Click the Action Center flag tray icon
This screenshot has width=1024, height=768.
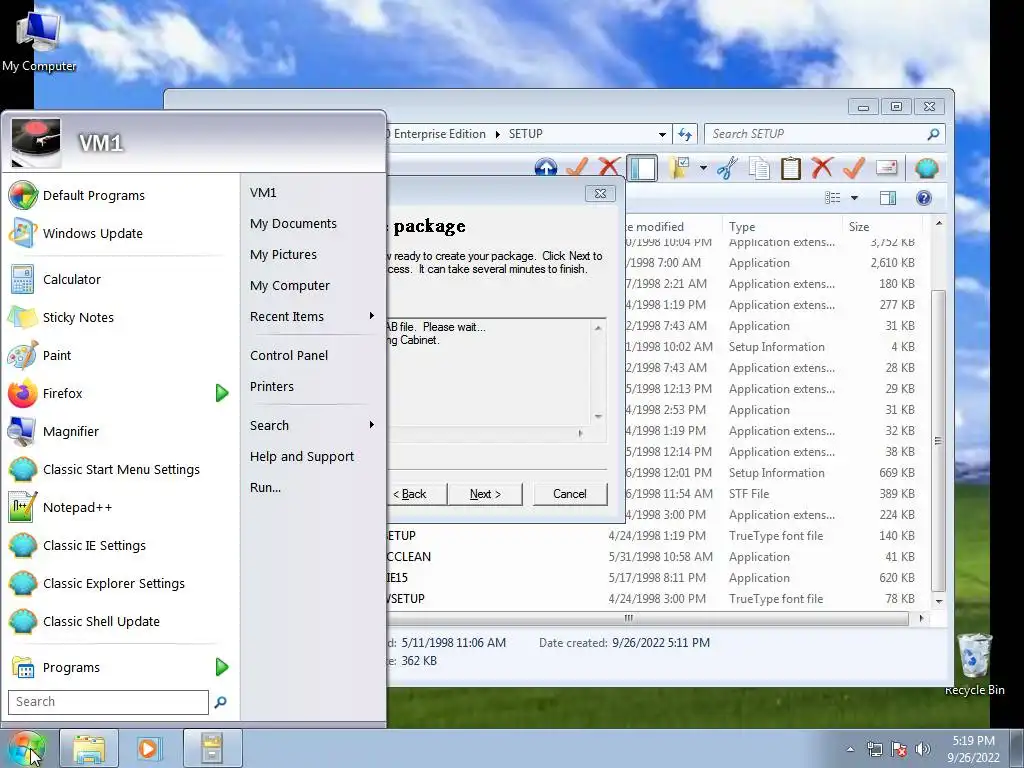[899, 749]
